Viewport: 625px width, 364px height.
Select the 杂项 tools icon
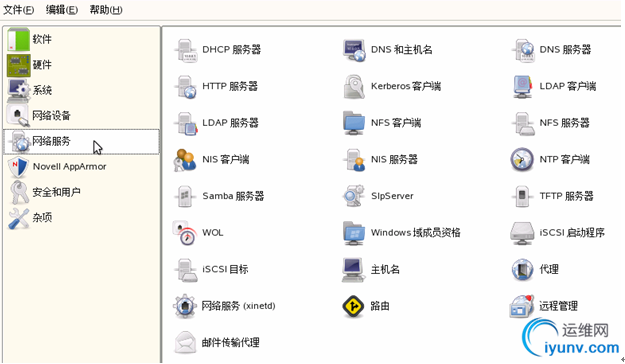pos(18,218)
